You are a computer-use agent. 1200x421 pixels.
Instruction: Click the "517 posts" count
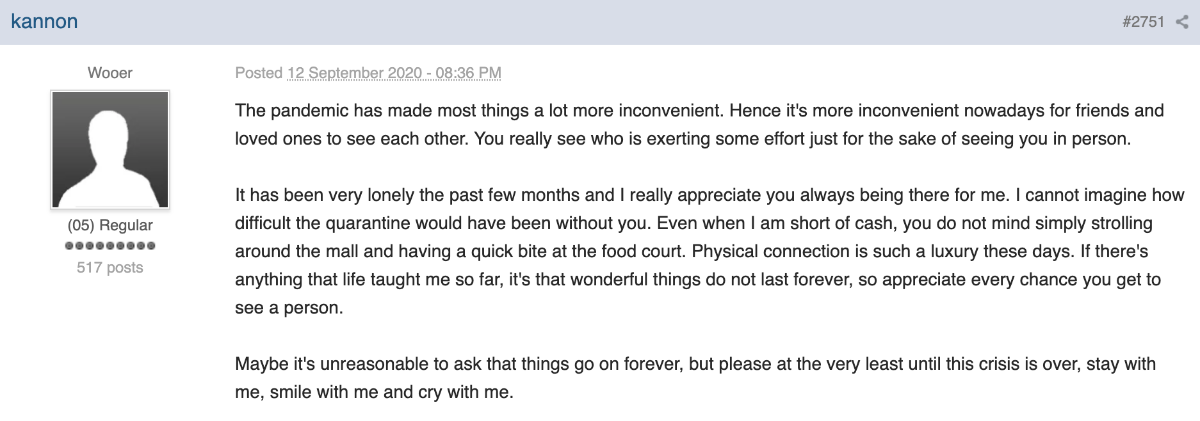(x=110, y=267)
